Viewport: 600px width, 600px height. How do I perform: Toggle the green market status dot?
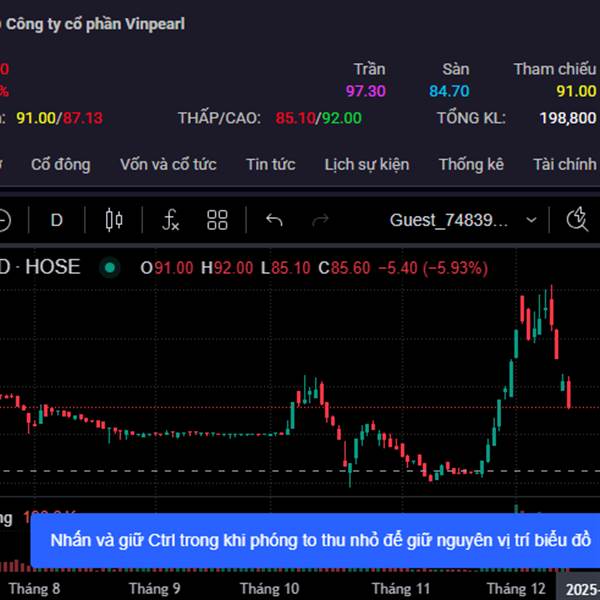110,267
